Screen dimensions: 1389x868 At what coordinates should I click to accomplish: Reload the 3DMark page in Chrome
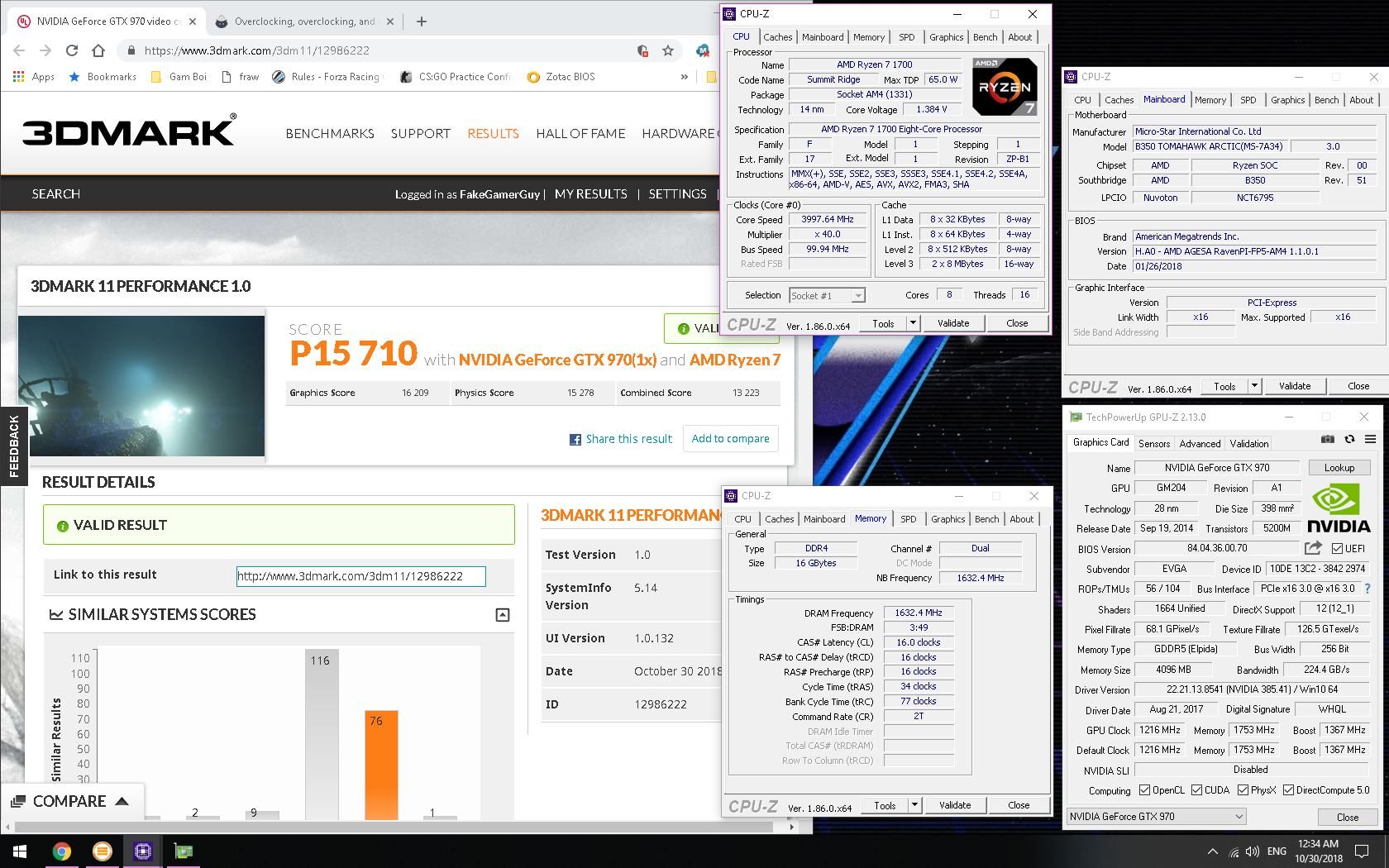(x=72, y=50)
